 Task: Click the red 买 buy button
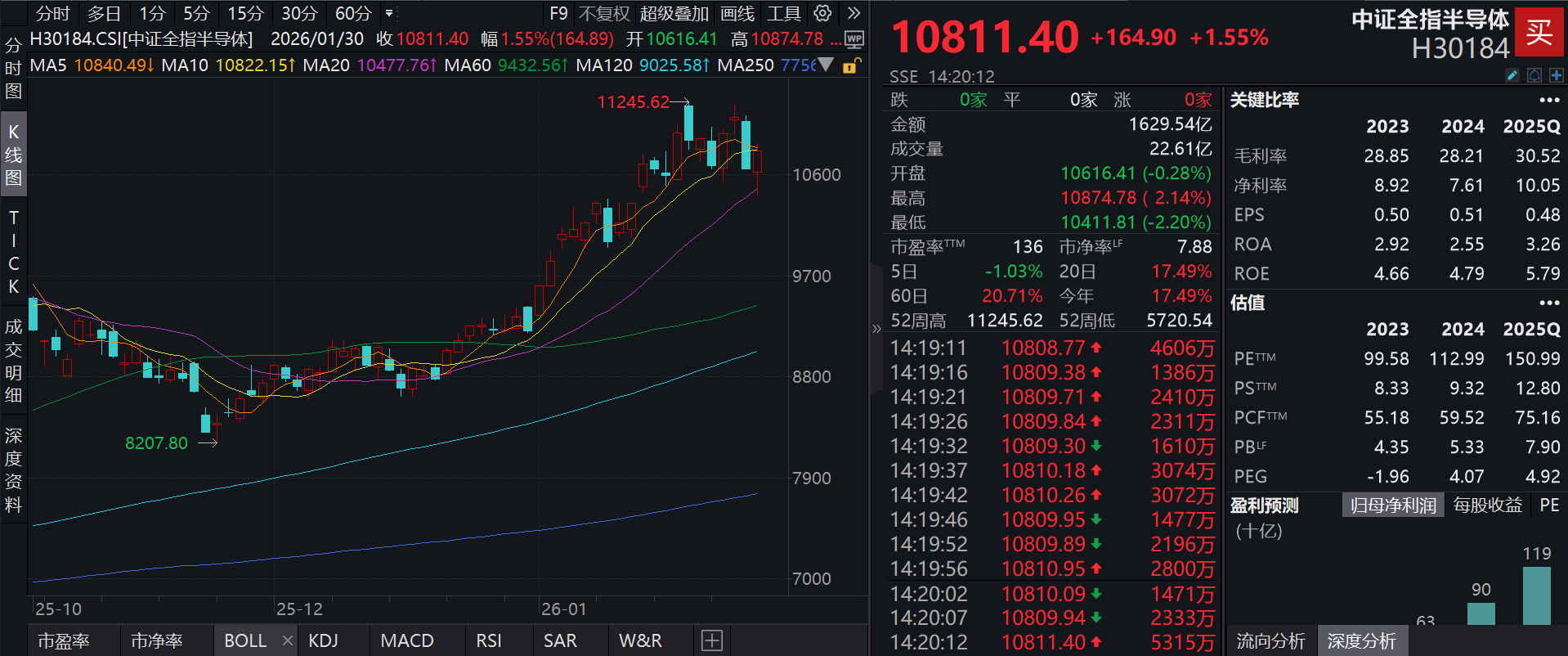(1539, 33)
